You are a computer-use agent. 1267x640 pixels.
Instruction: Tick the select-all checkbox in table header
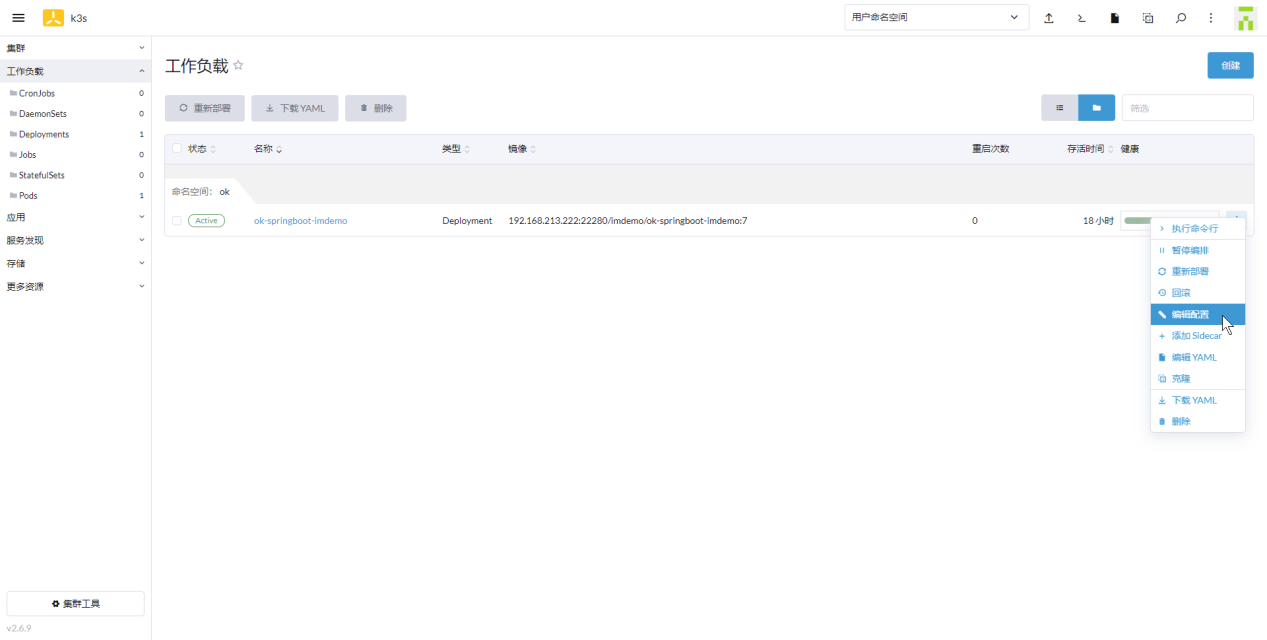tap(177, 149)
